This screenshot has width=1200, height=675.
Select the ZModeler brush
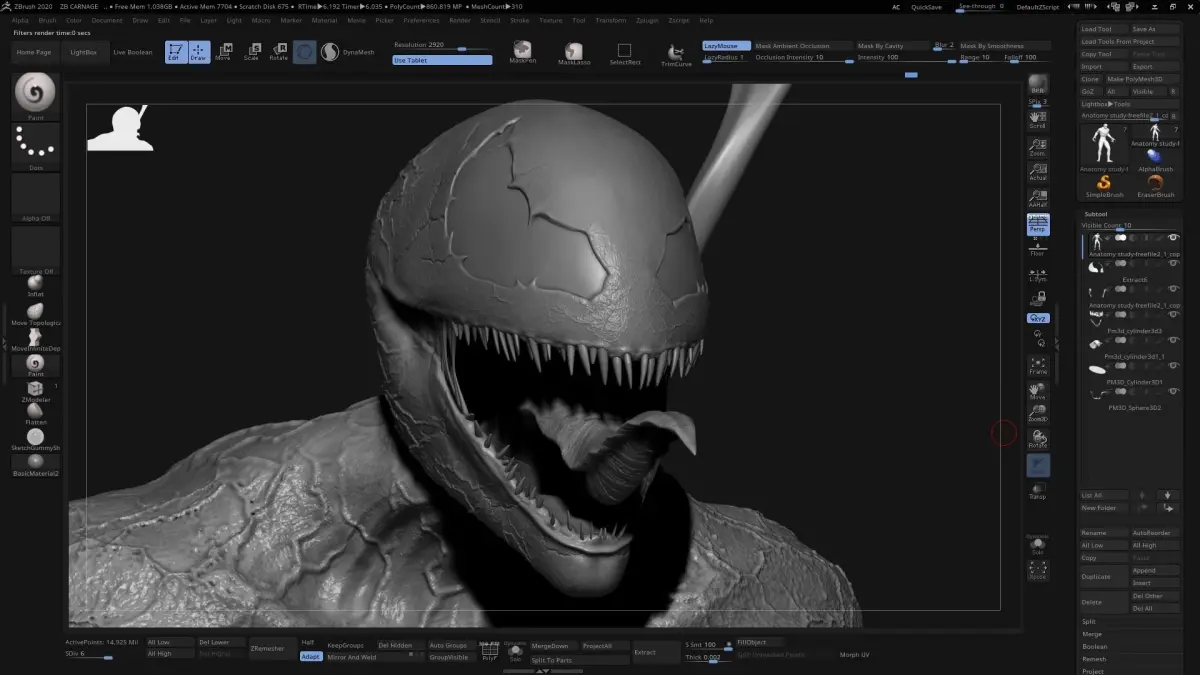[35, 390]
